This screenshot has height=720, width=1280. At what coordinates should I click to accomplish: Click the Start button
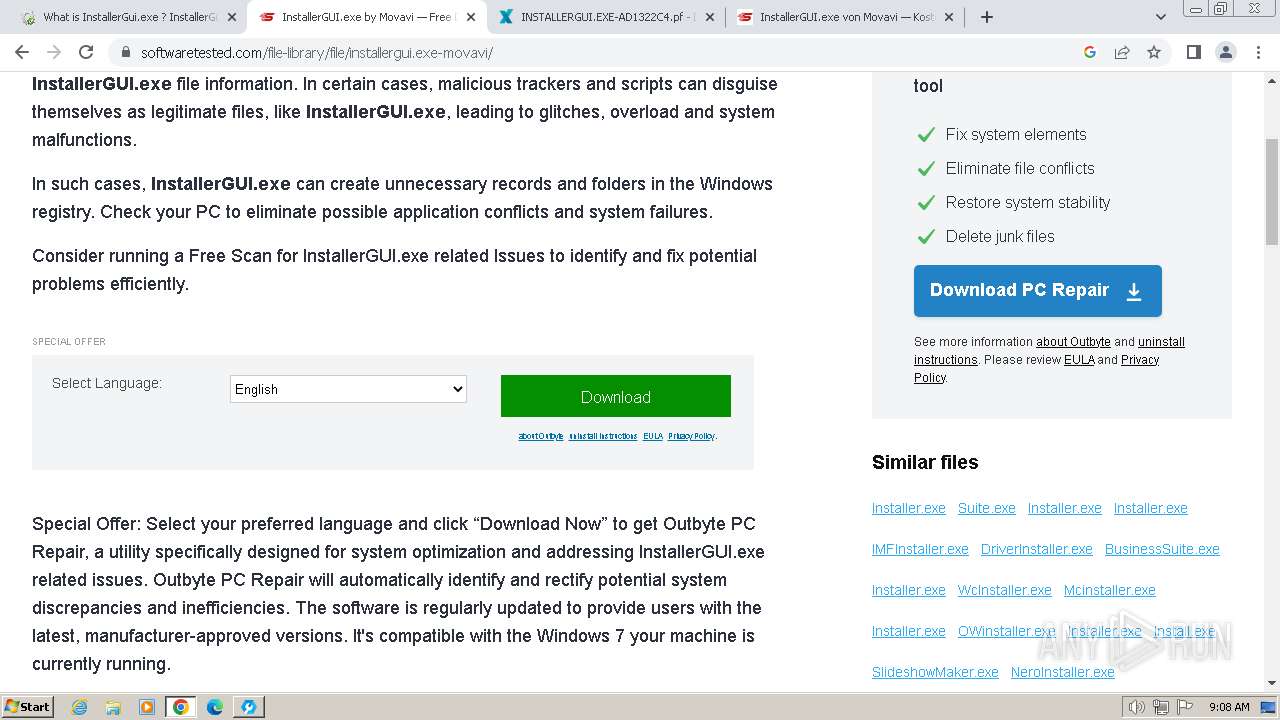click(28, 707)
